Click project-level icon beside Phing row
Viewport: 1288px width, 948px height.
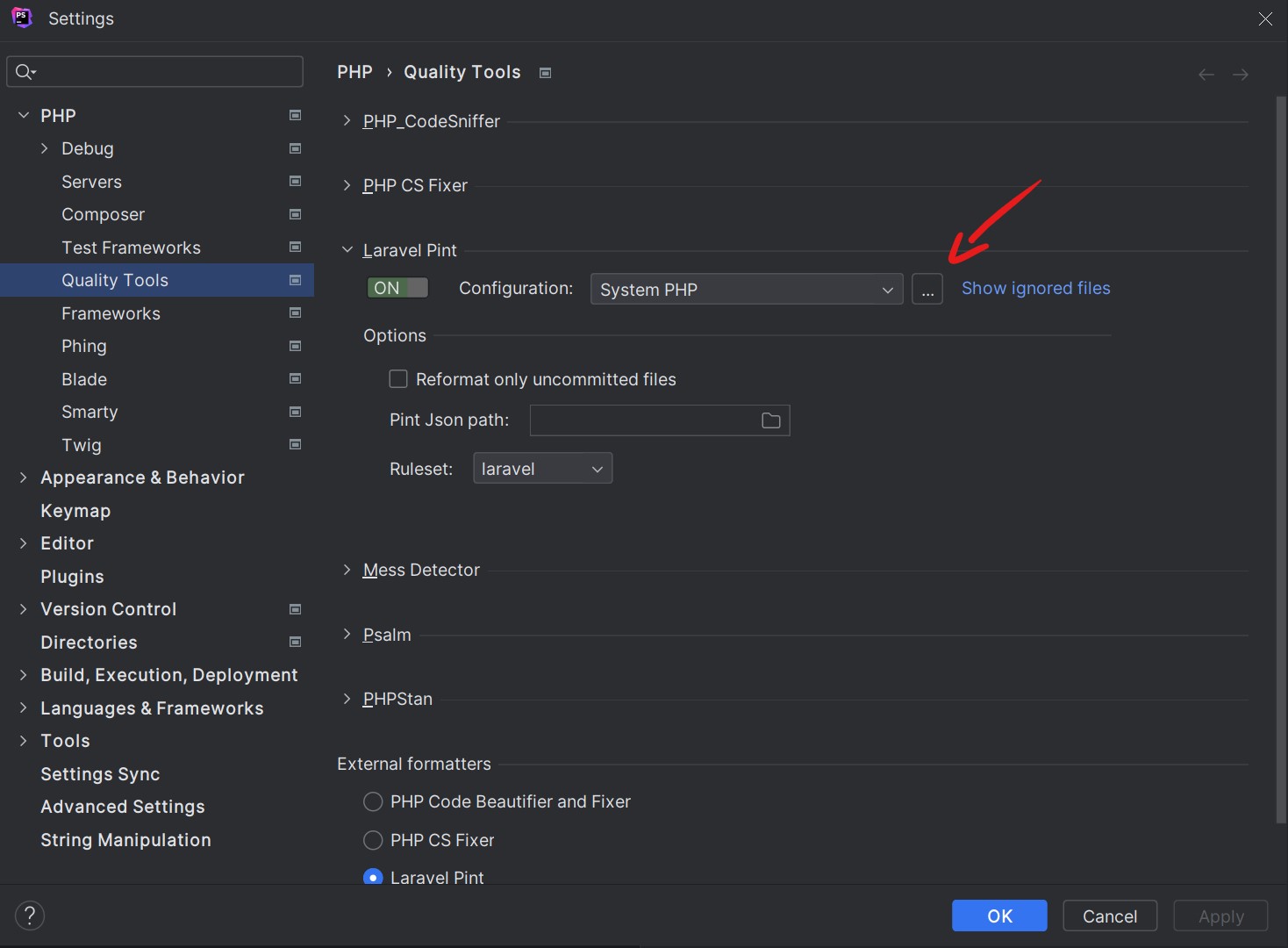(296, 346)
